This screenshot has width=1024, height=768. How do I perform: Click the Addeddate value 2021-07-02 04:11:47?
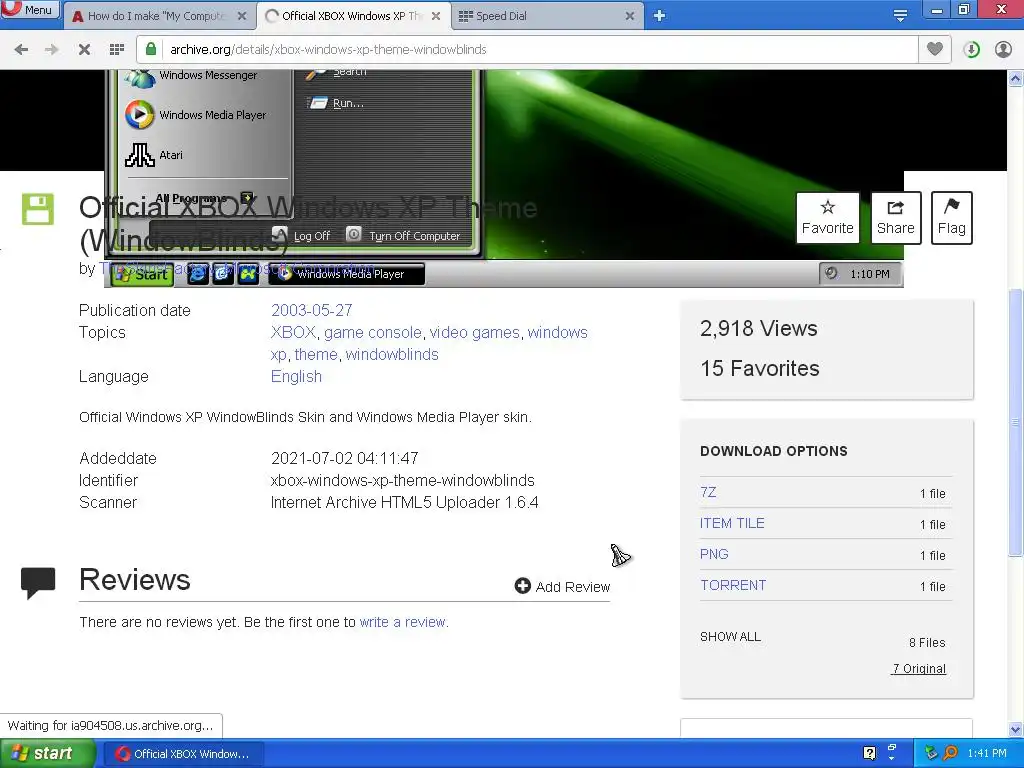click(x=344, y=458)
